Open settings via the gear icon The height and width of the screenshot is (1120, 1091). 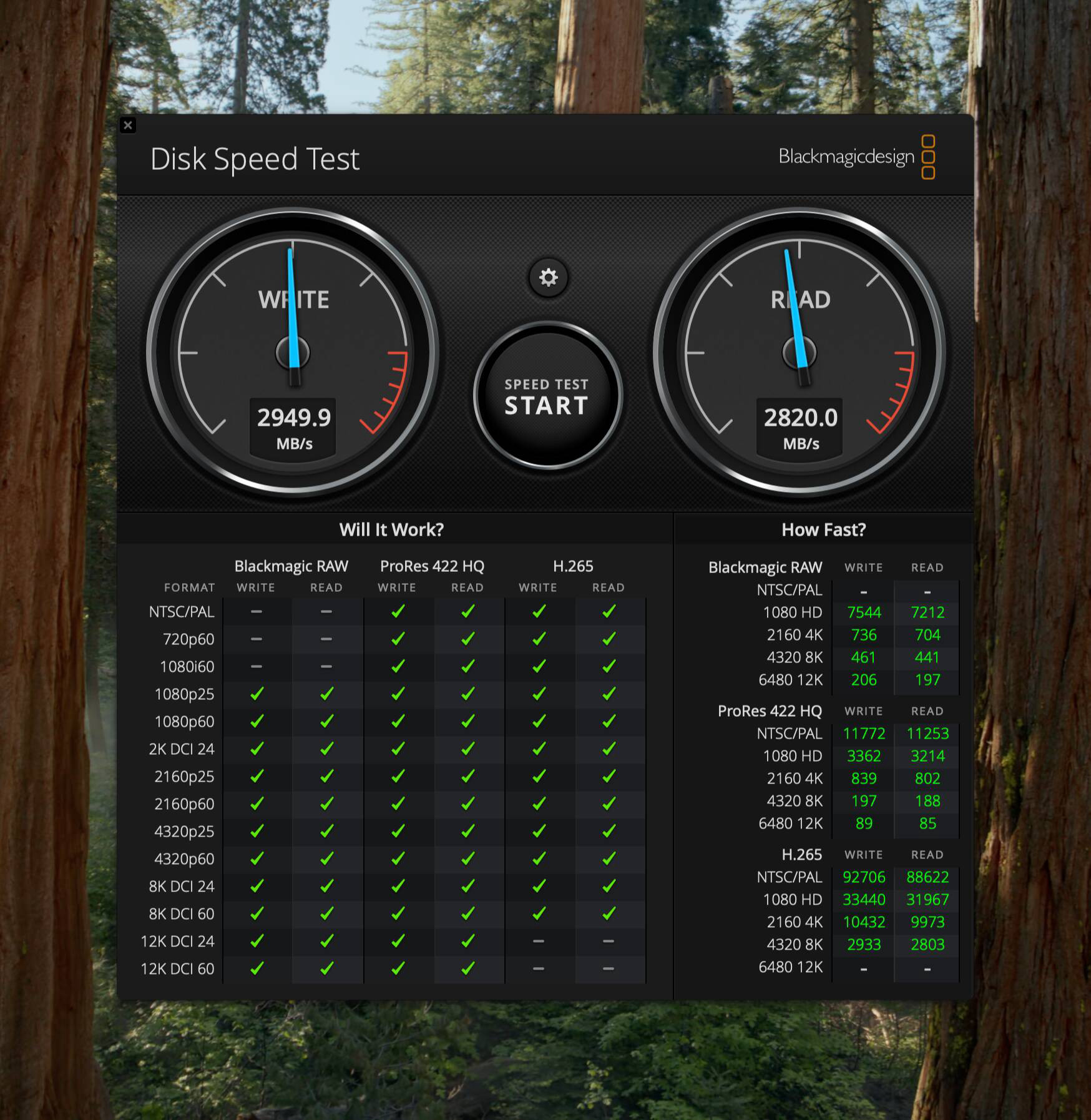tap(548, 277)
